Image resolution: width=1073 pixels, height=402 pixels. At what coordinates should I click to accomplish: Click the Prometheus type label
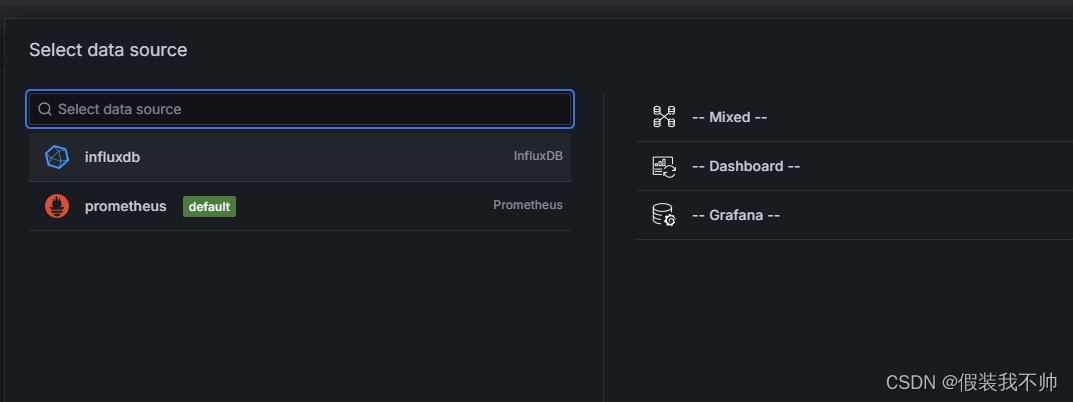pyautogui.click(x=528, y=205)
